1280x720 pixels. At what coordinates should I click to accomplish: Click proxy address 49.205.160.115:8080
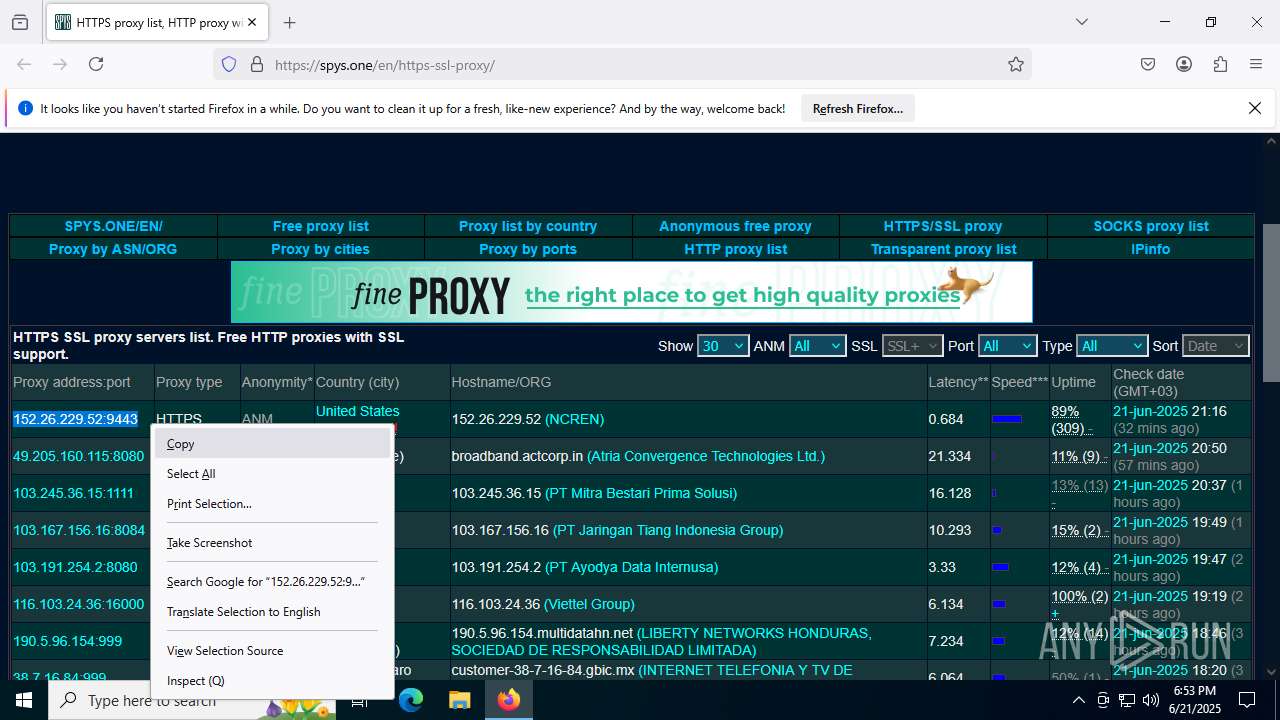[78, 456]
